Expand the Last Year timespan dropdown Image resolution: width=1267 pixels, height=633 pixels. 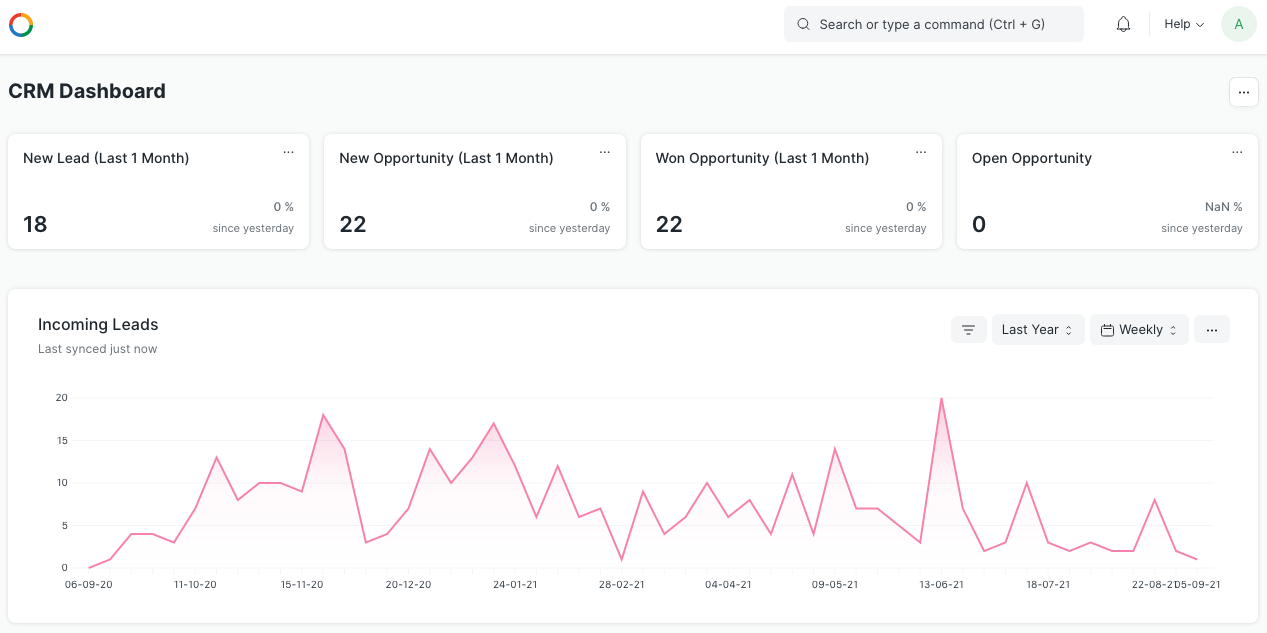1037,330
